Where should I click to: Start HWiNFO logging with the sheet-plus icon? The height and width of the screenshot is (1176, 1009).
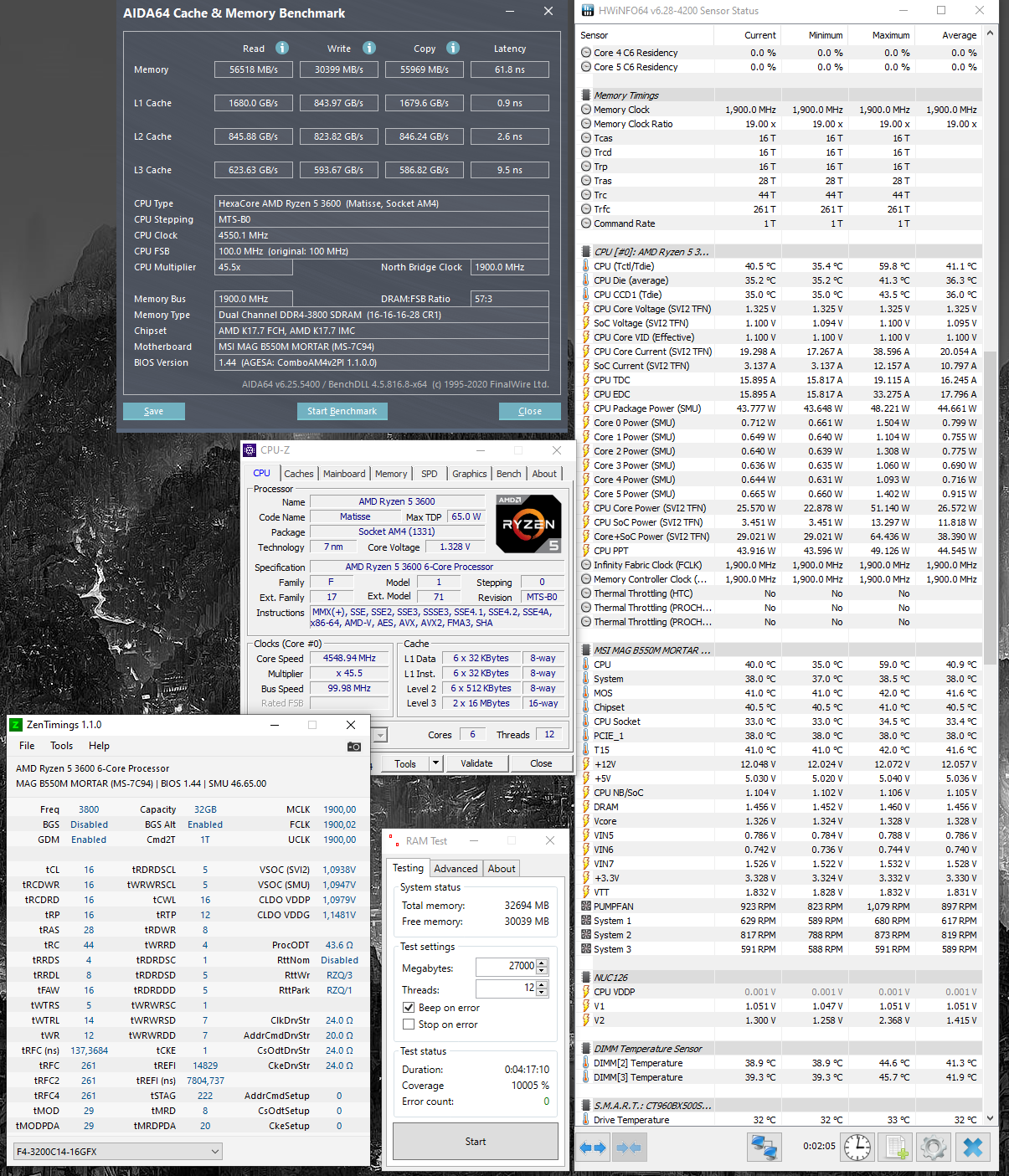(896, 1147)
